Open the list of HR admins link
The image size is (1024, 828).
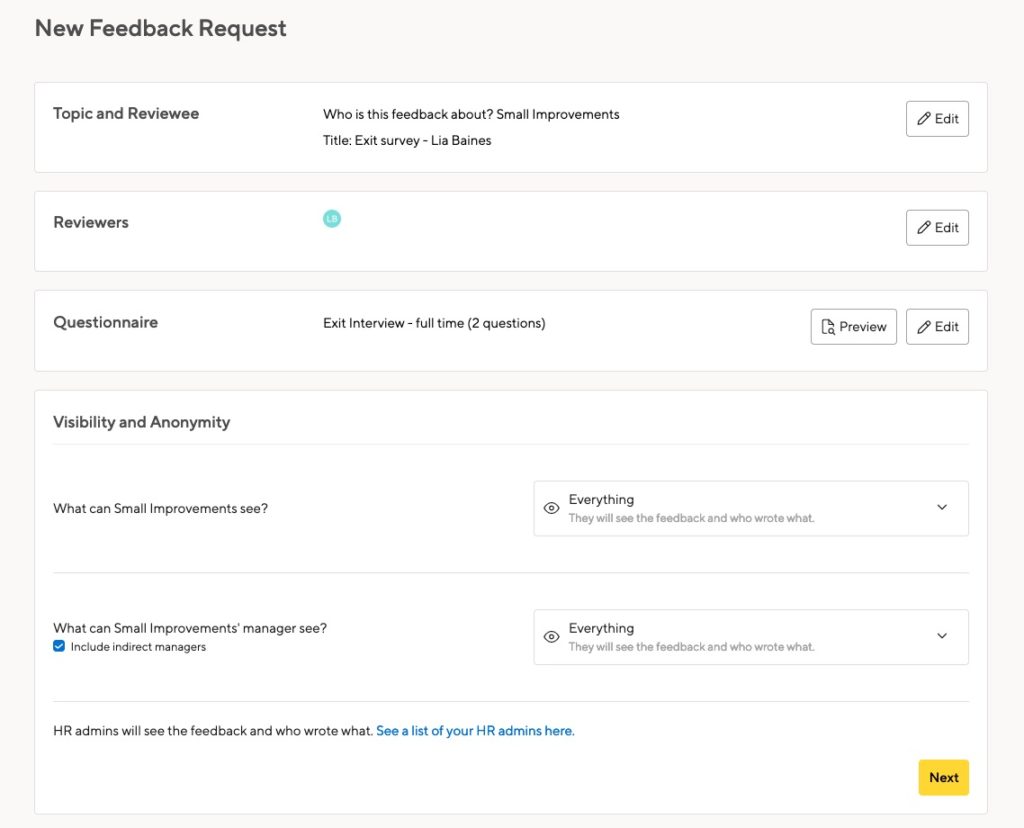[x=475, y=731]
